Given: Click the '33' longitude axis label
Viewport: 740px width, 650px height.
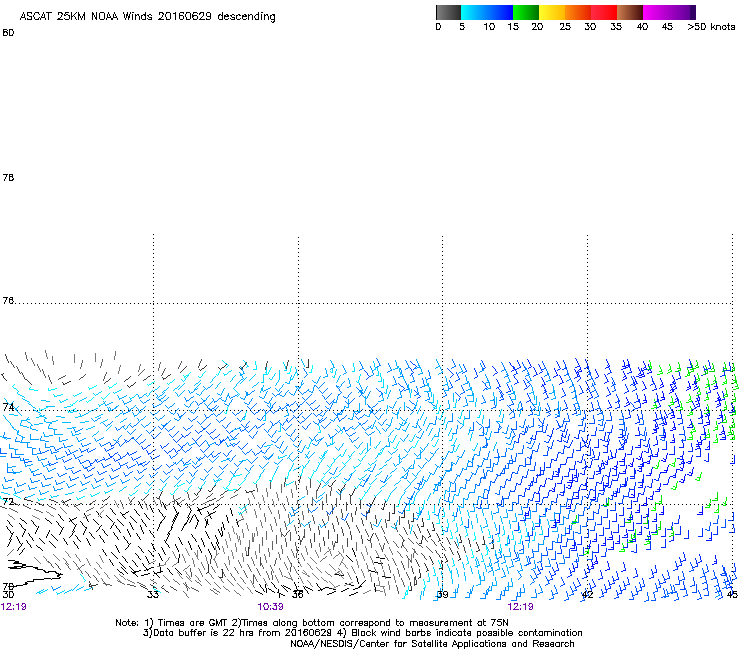Looking at the screenshot, I should click(153, 595).
